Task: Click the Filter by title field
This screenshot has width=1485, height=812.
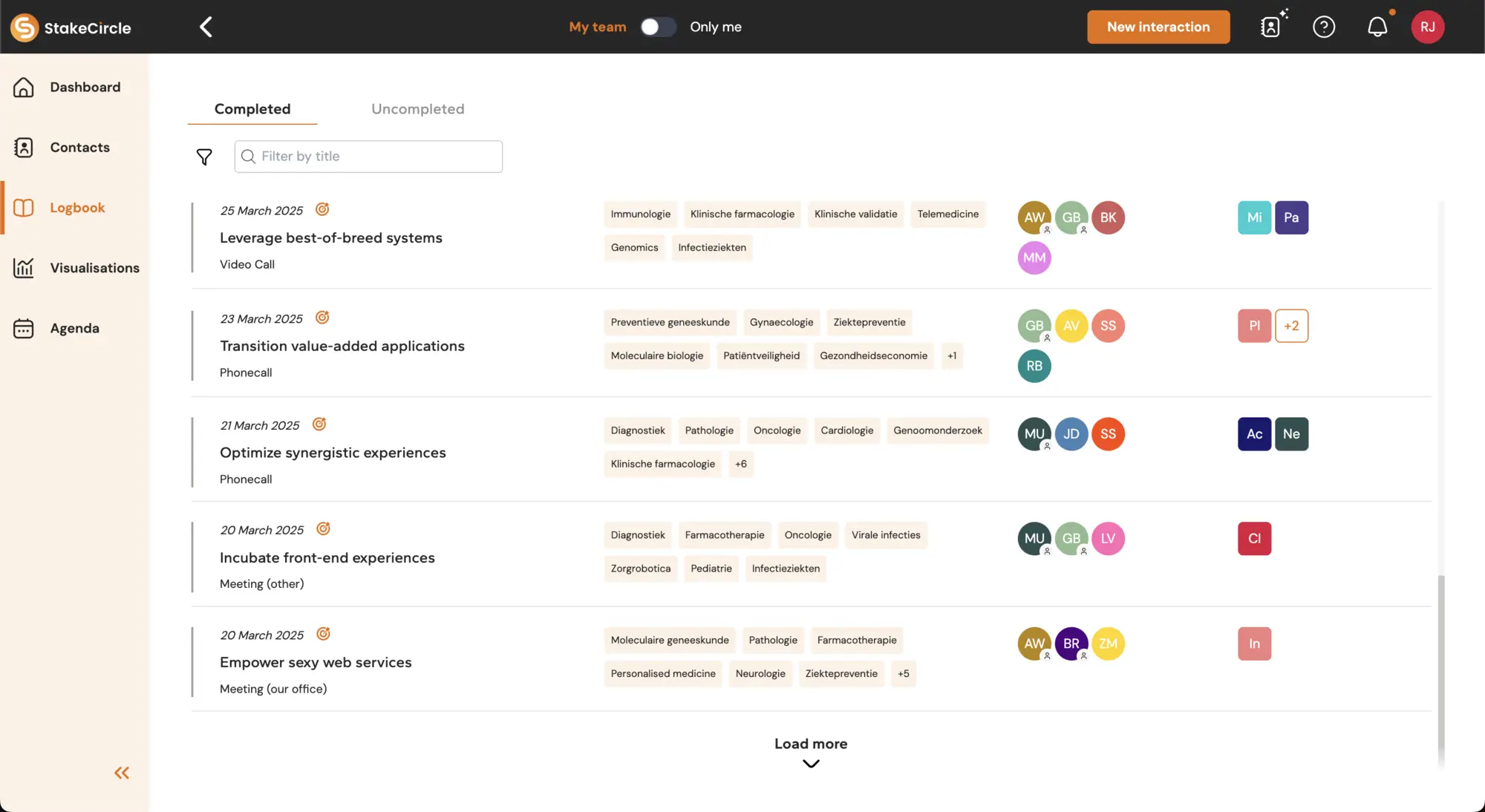Action: pyautogui.click(x=368, y=157)
